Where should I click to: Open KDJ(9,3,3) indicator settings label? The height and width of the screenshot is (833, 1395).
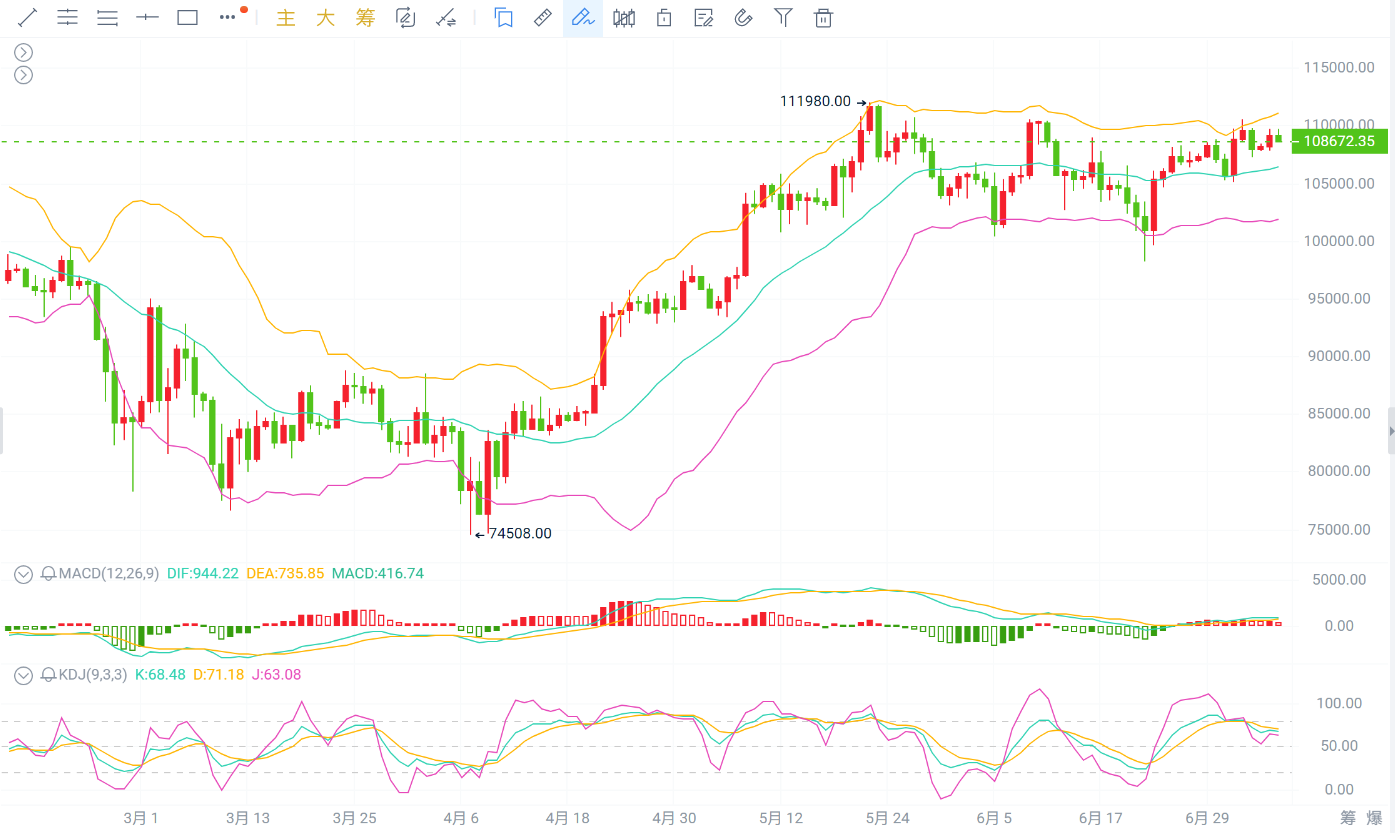pyautogui.click(x=93, y=675)
